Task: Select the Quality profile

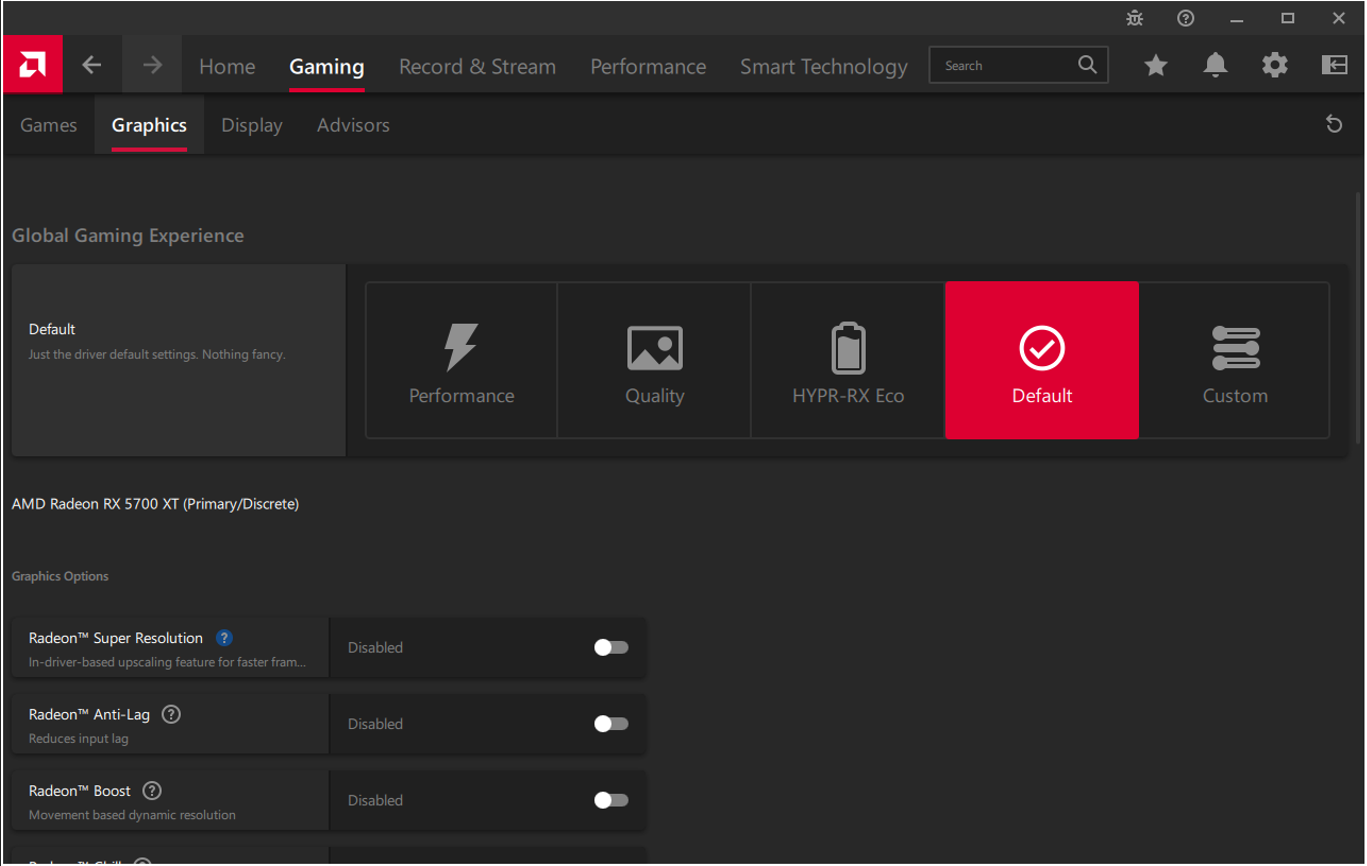Action: [654, 360]
